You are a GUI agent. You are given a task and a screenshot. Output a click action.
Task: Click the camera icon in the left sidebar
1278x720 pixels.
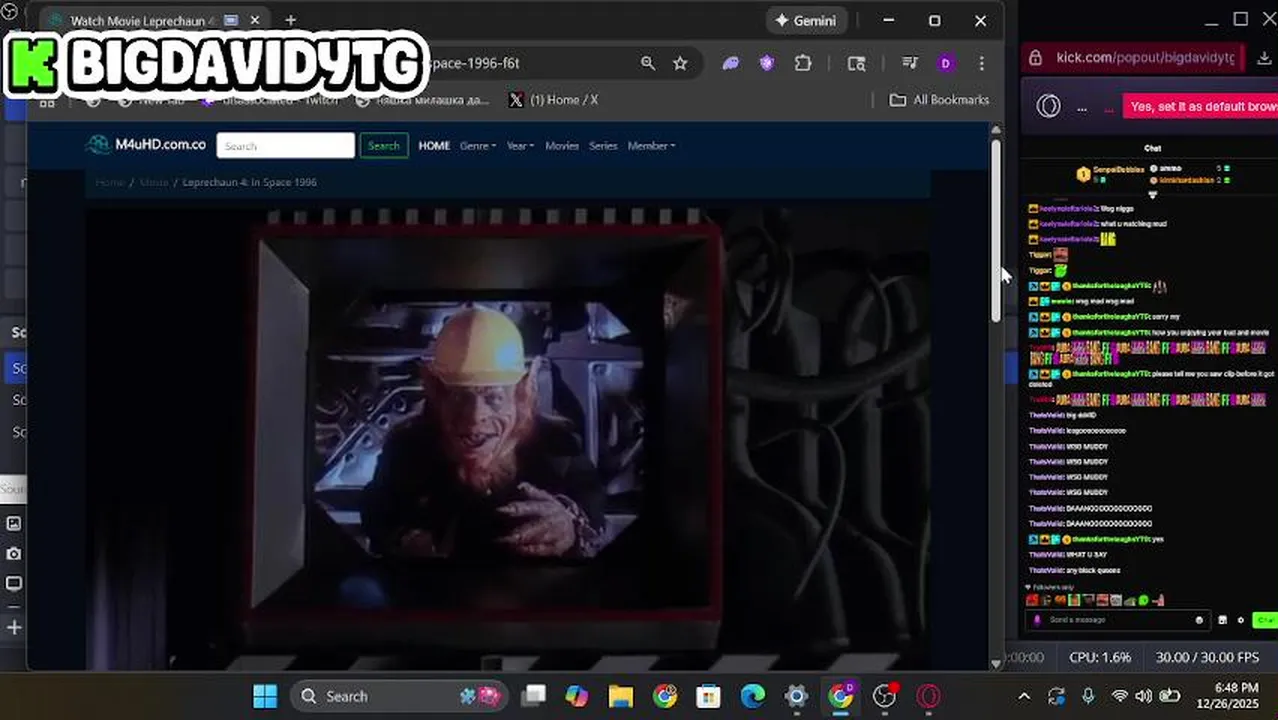pos(14,553)
